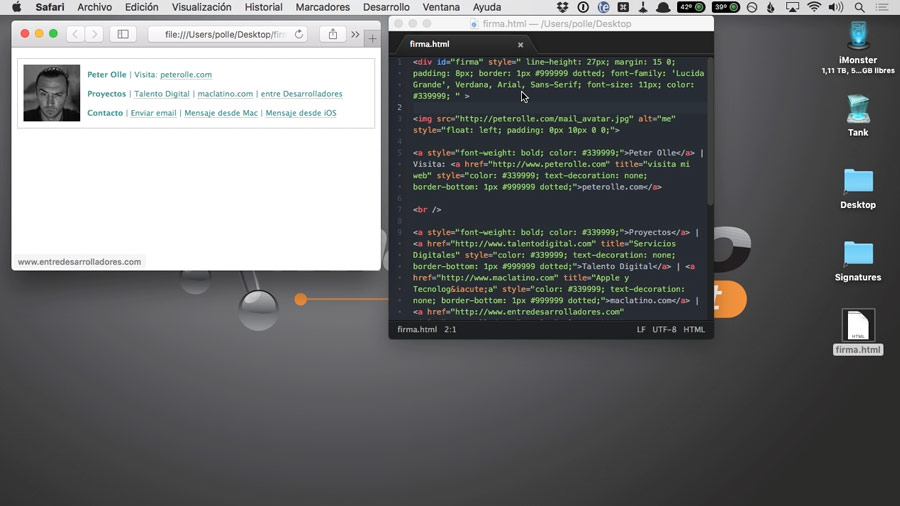Open the Apple menu
Screen dimensions: 900x506
click(x=17, y=7)
